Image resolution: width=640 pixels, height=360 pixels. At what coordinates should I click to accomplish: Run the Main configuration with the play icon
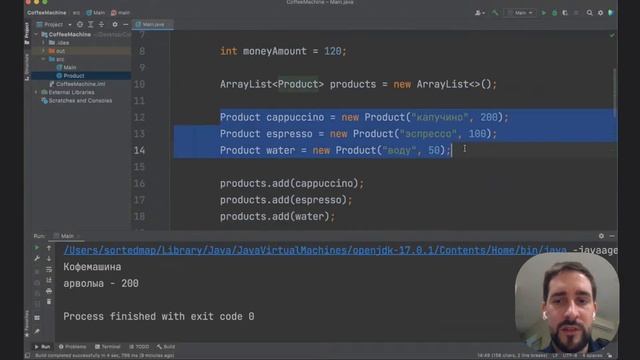543,13
